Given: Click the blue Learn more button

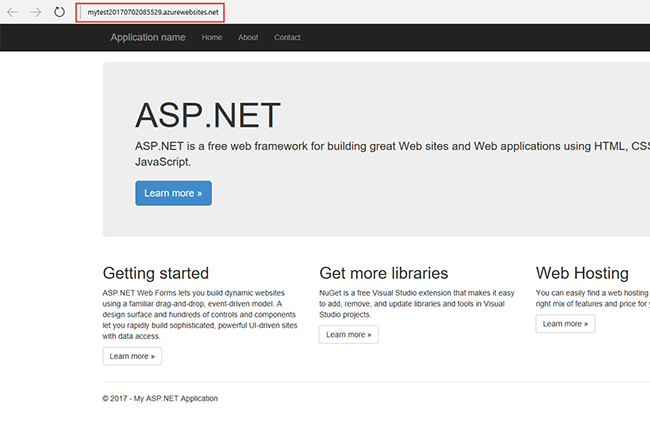Looking at the screenshot, I should click(173, 193).
